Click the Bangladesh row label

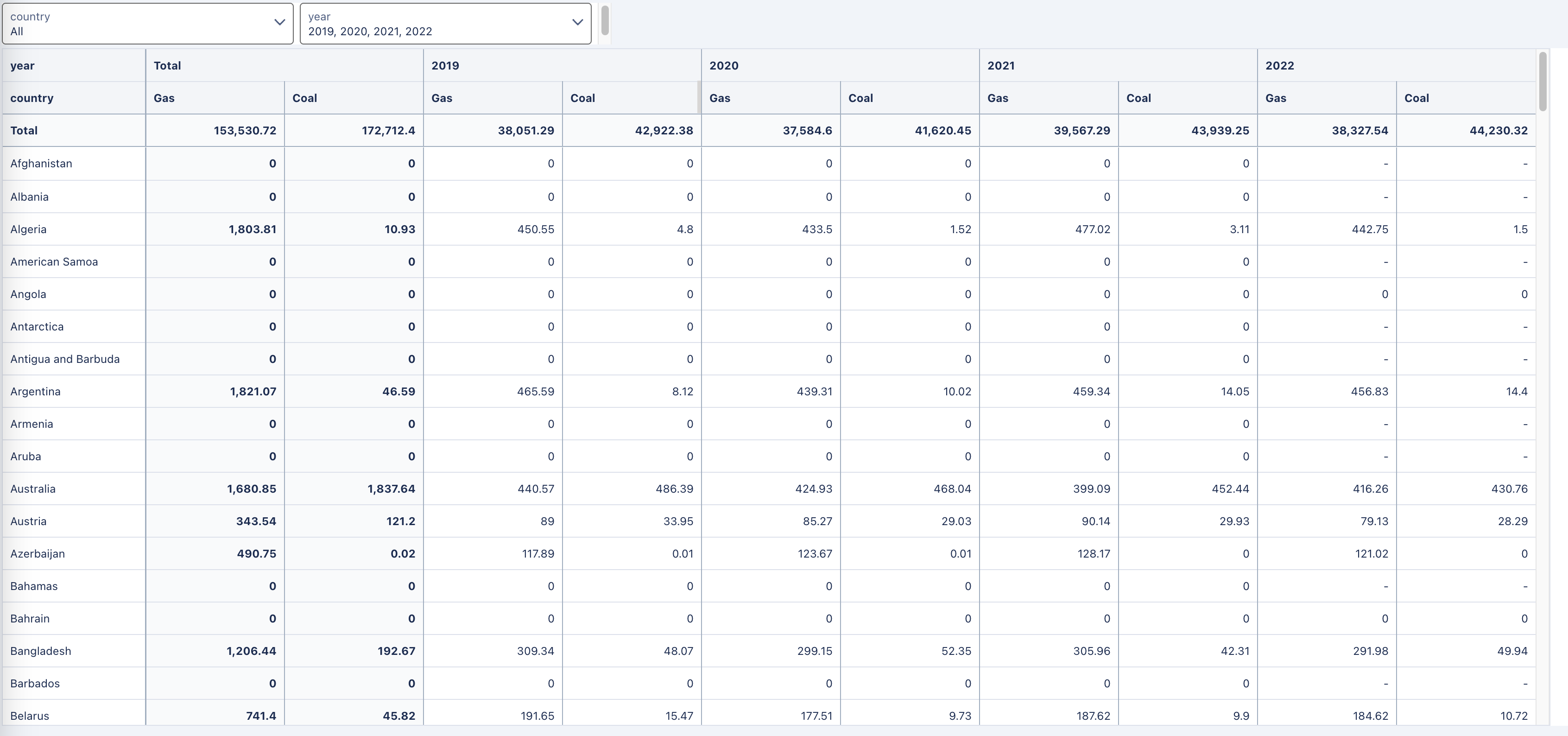tap(41, 651)
